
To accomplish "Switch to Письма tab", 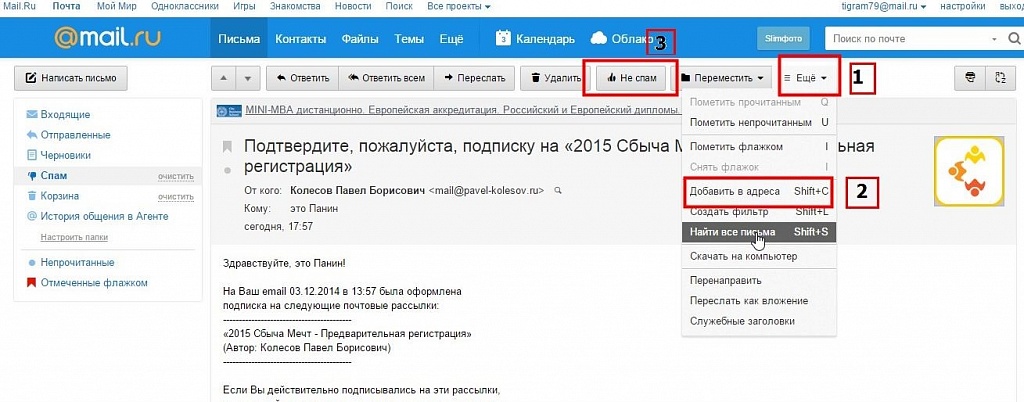I will pyautogui.click(x=239, y=39).
